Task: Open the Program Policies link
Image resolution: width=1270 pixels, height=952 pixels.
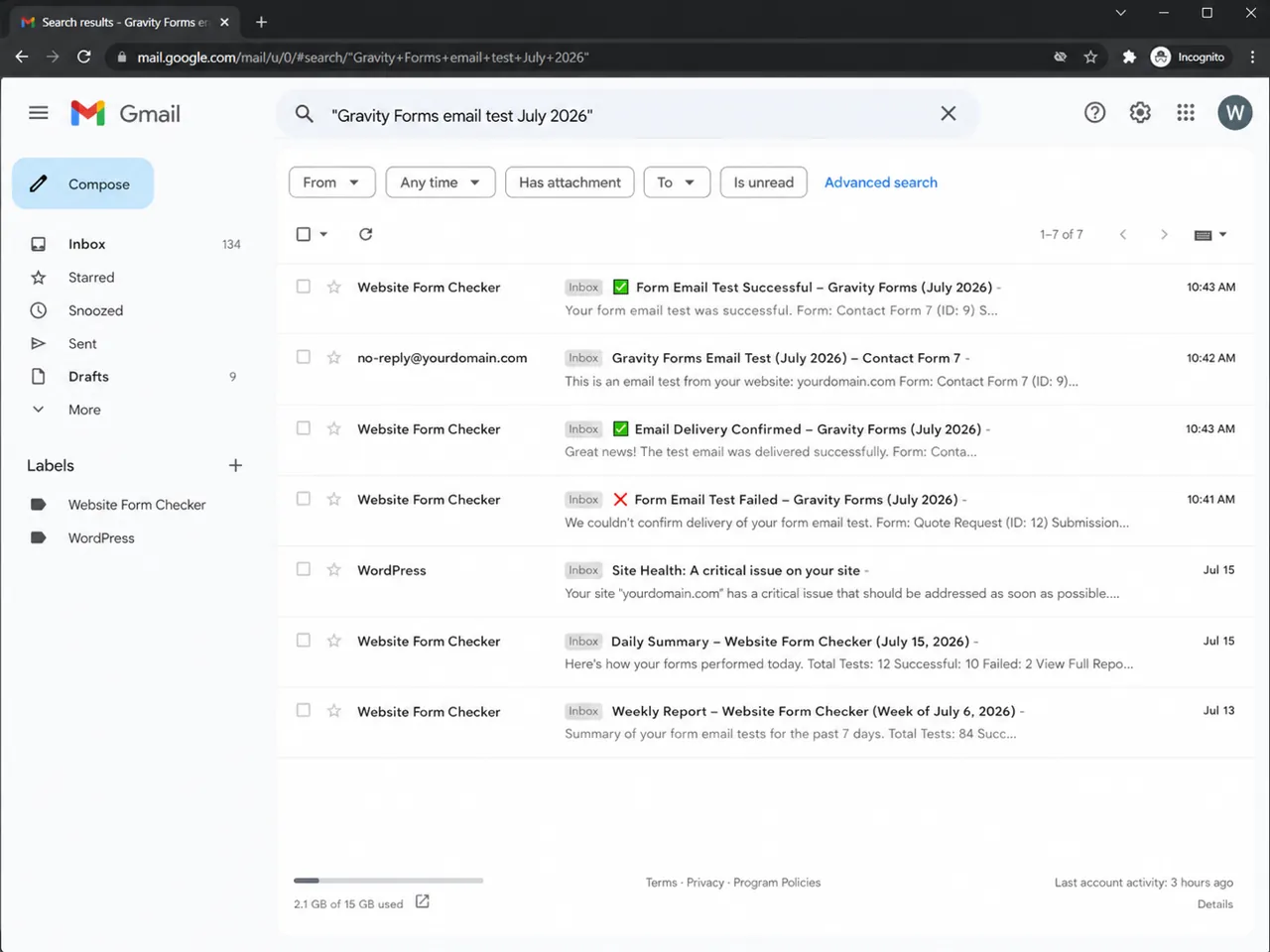Action: click(777, 883)
